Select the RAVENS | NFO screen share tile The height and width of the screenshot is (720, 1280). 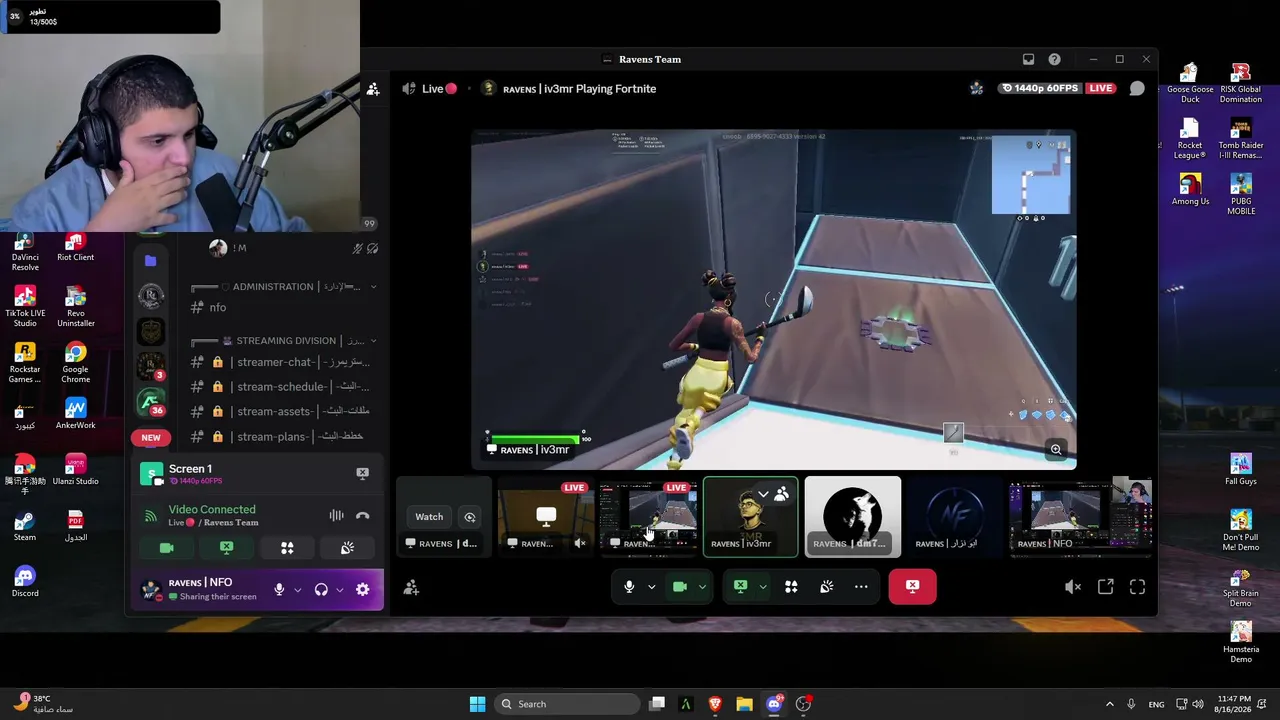[1080, 516]
